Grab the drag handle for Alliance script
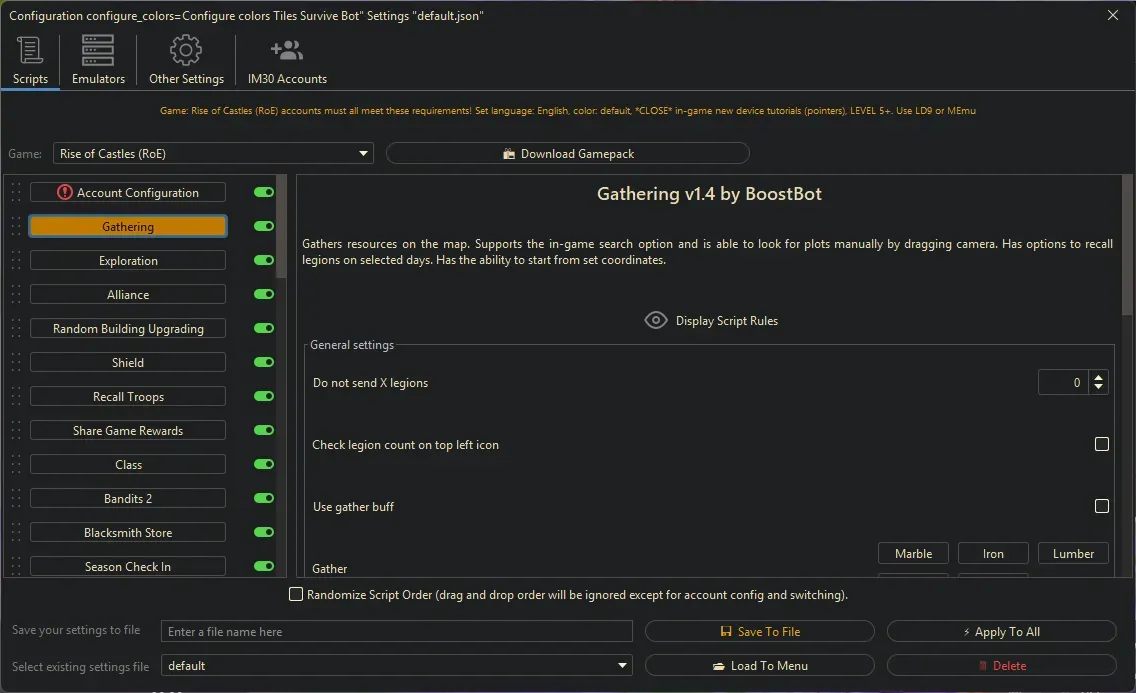1136x693 pixels. 16,295
